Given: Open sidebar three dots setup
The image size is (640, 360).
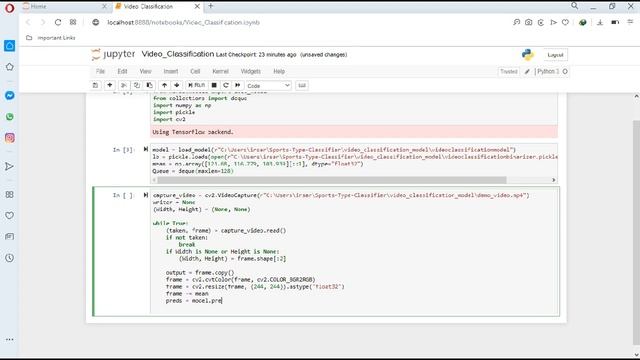Looking at the screenshot, I should click(x=9, y=339).
